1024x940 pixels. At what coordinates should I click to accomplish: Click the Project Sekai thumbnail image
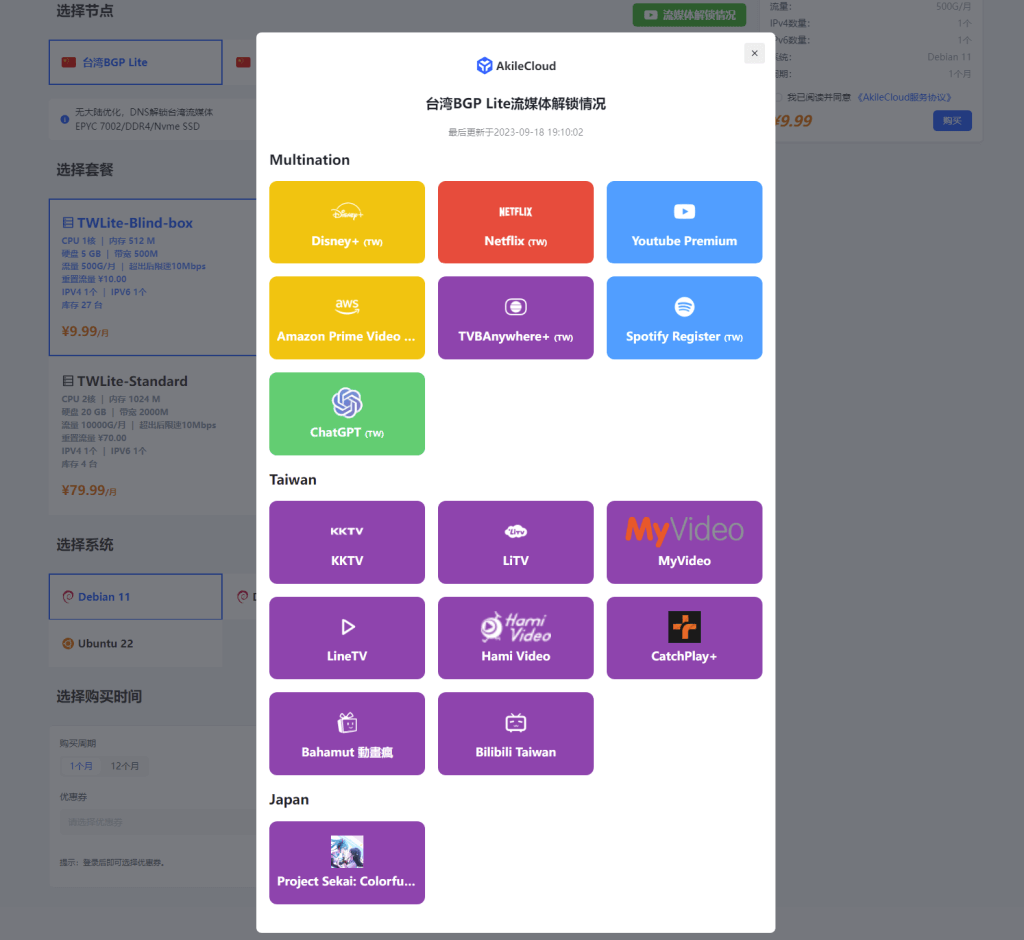[x=347, y=851]
